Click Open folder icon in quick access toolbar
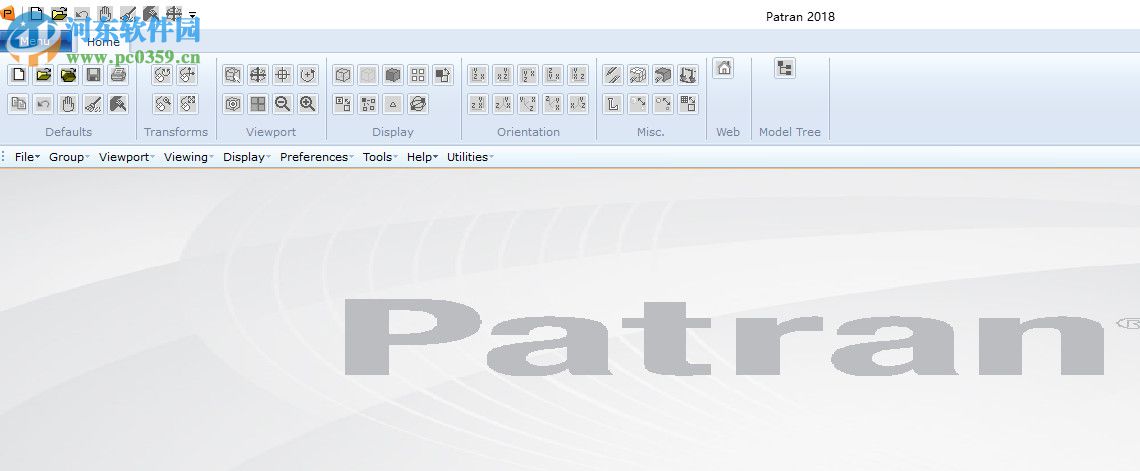 60,13
